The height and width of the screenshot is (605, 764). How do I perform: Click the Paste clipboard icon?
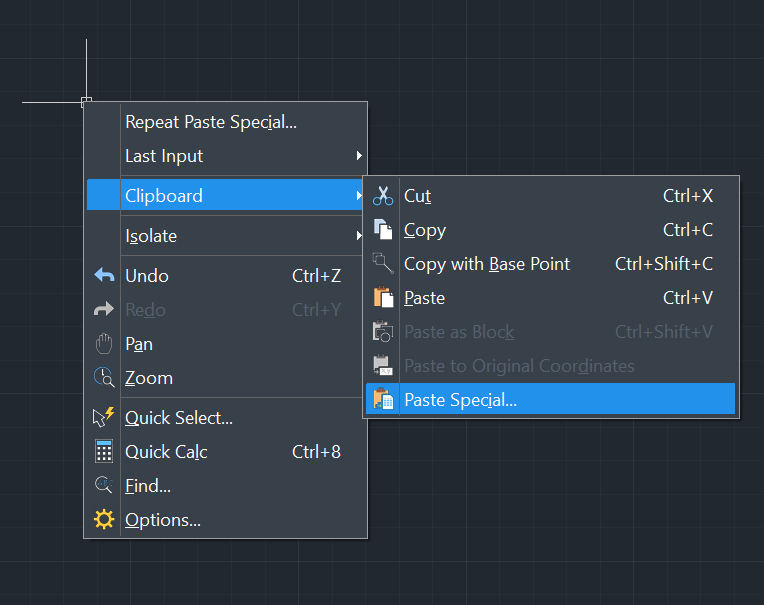coord(383,297)
